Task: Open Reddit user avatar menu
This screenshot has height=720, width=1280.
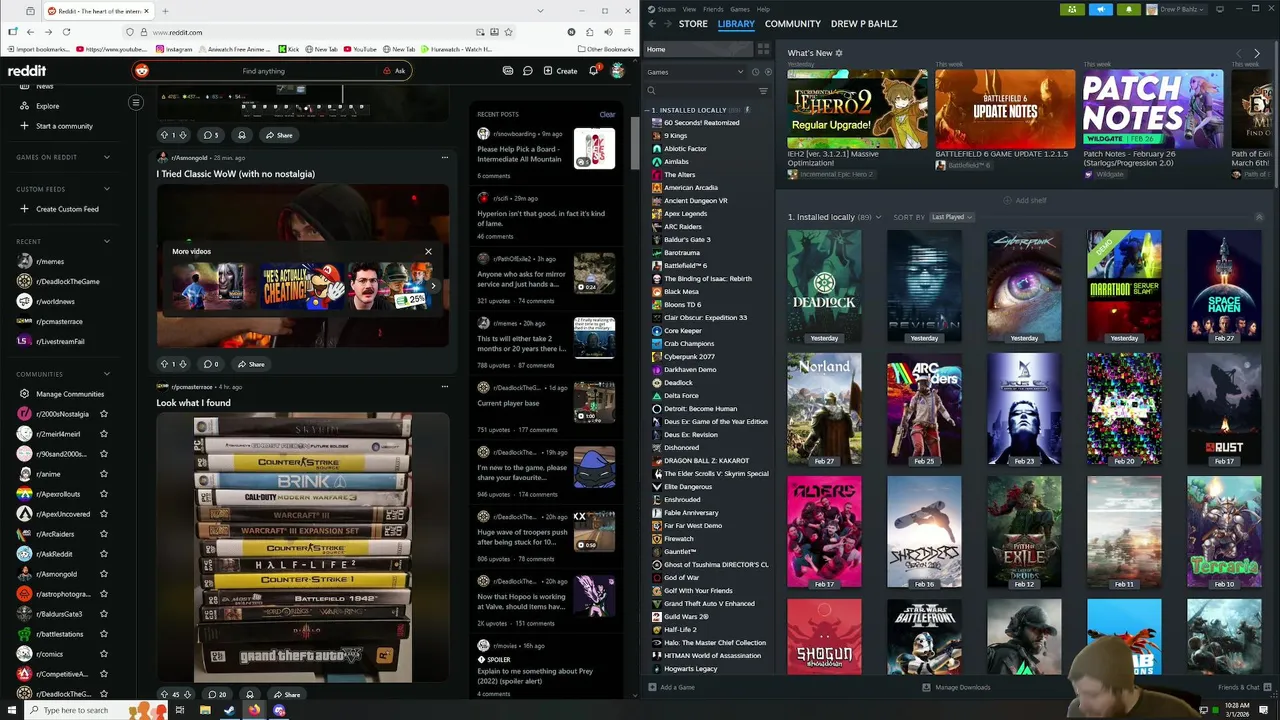Action: tap(618, 71)
